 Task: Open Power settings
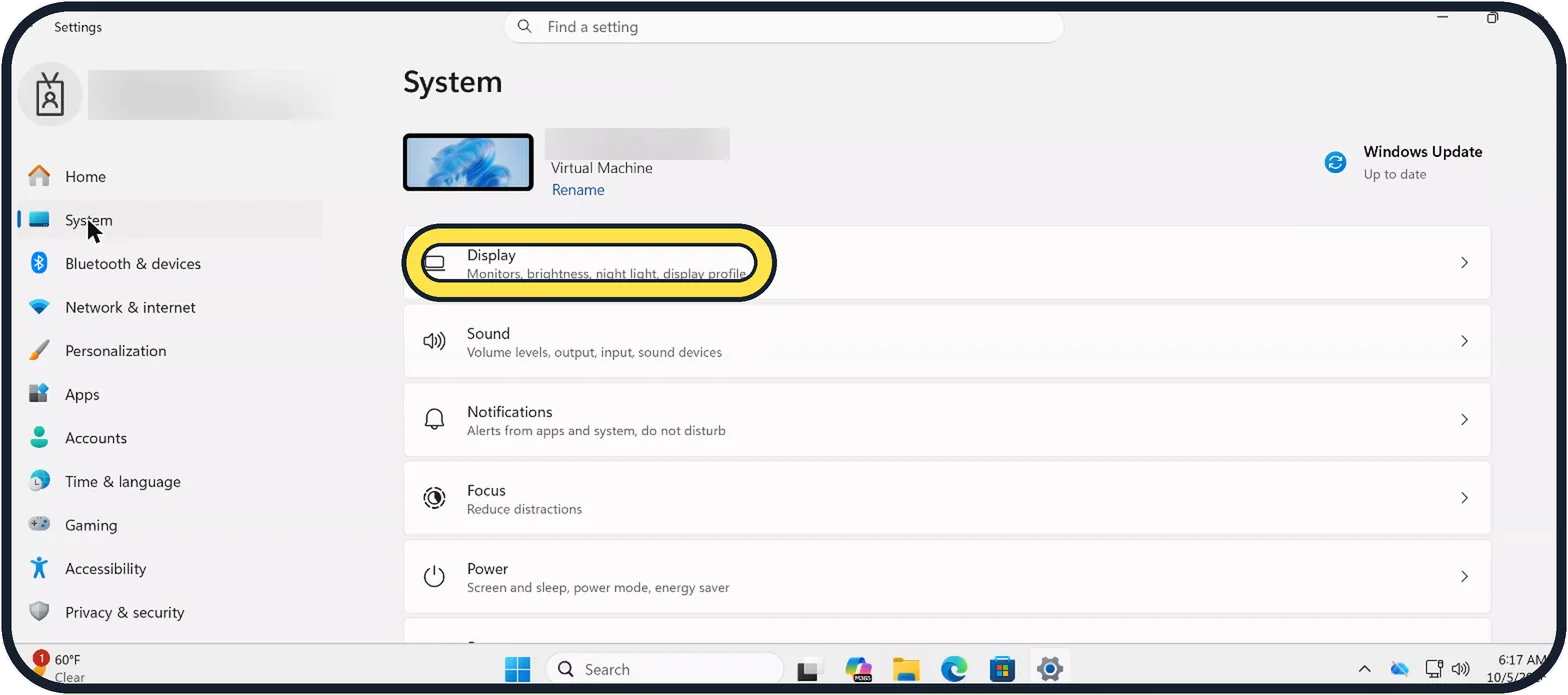click(947, 576)
